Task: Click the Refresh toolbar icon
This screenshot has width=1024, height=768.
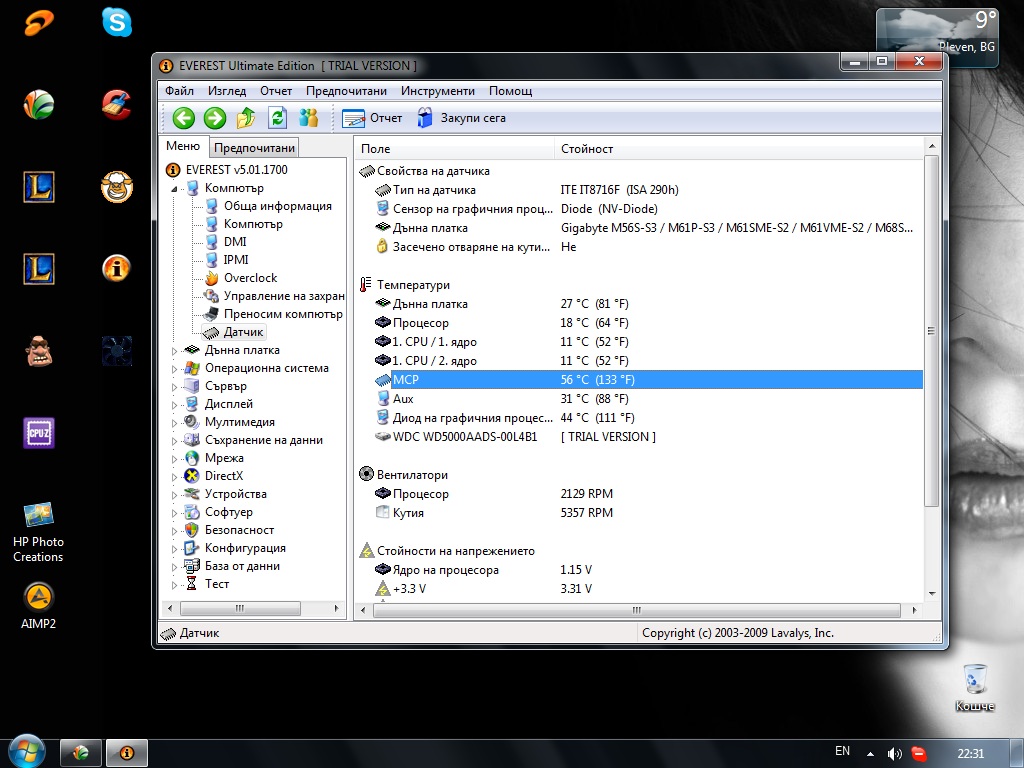Action: (278, 118)
